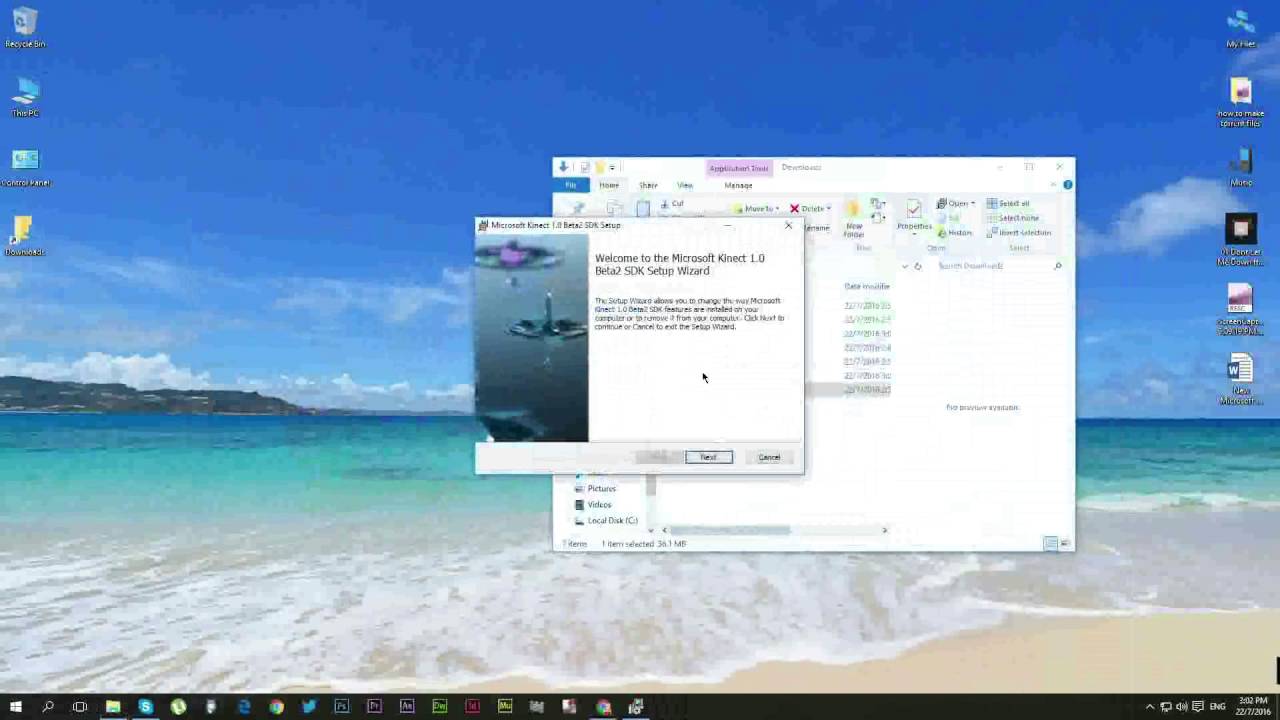Viewport: 1280px width, 720px height.
Task: Open Google Chrome from taskbar
Action: [x=276, y=707]
